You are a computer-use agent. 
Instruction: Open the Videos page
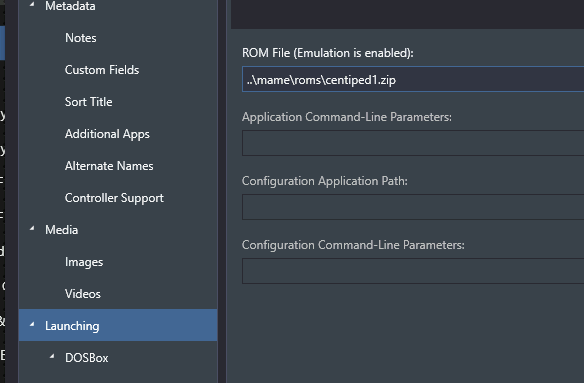tap(83, 294)
